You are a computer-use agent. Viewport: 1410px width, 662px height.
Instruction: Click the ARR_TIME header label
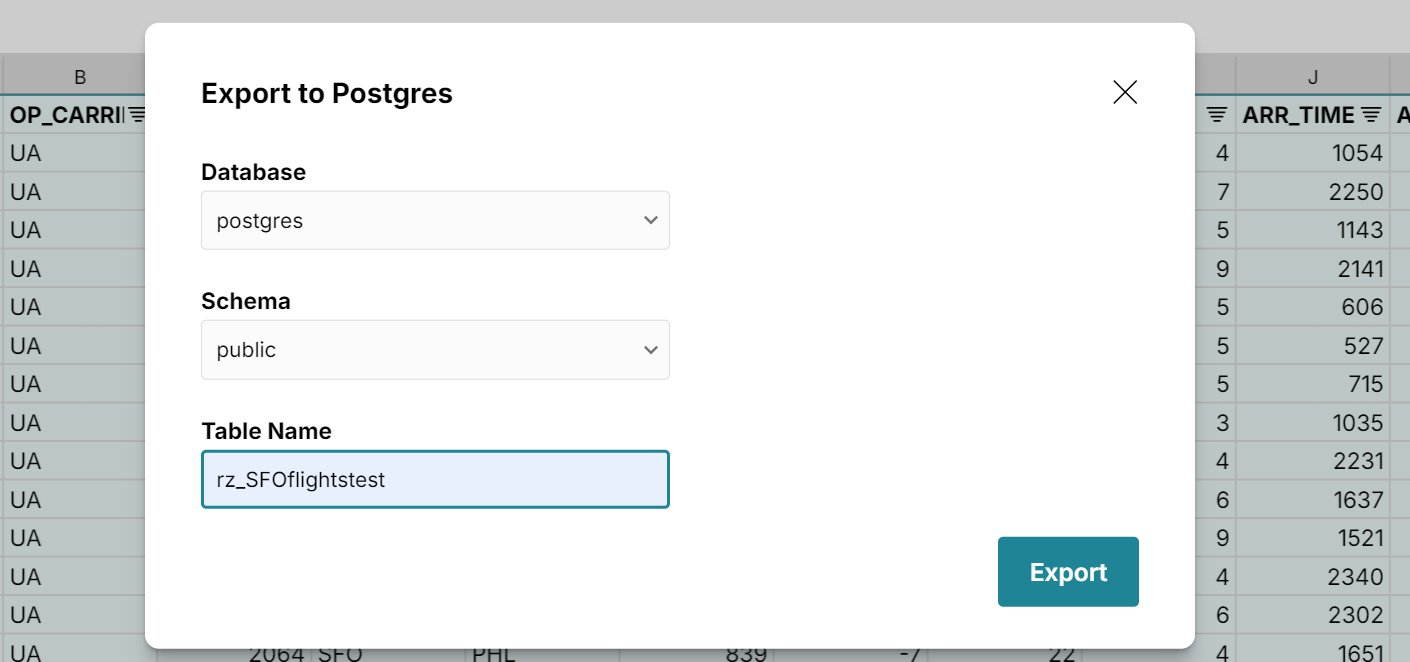(x=1300, y=114)
